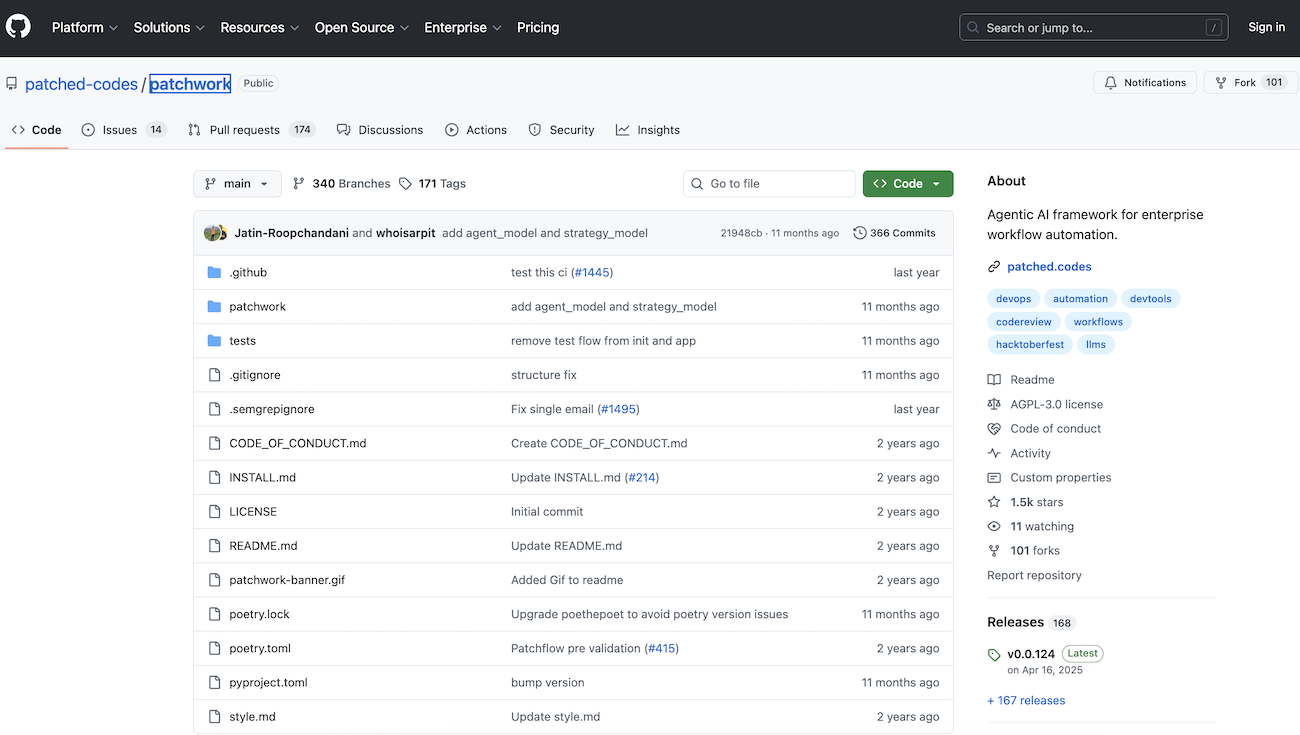The height and width of the screenshot is (735, 1300).
Task: Switch to the Issues tab
Action: pyautogui.click(x=123, y=130)
